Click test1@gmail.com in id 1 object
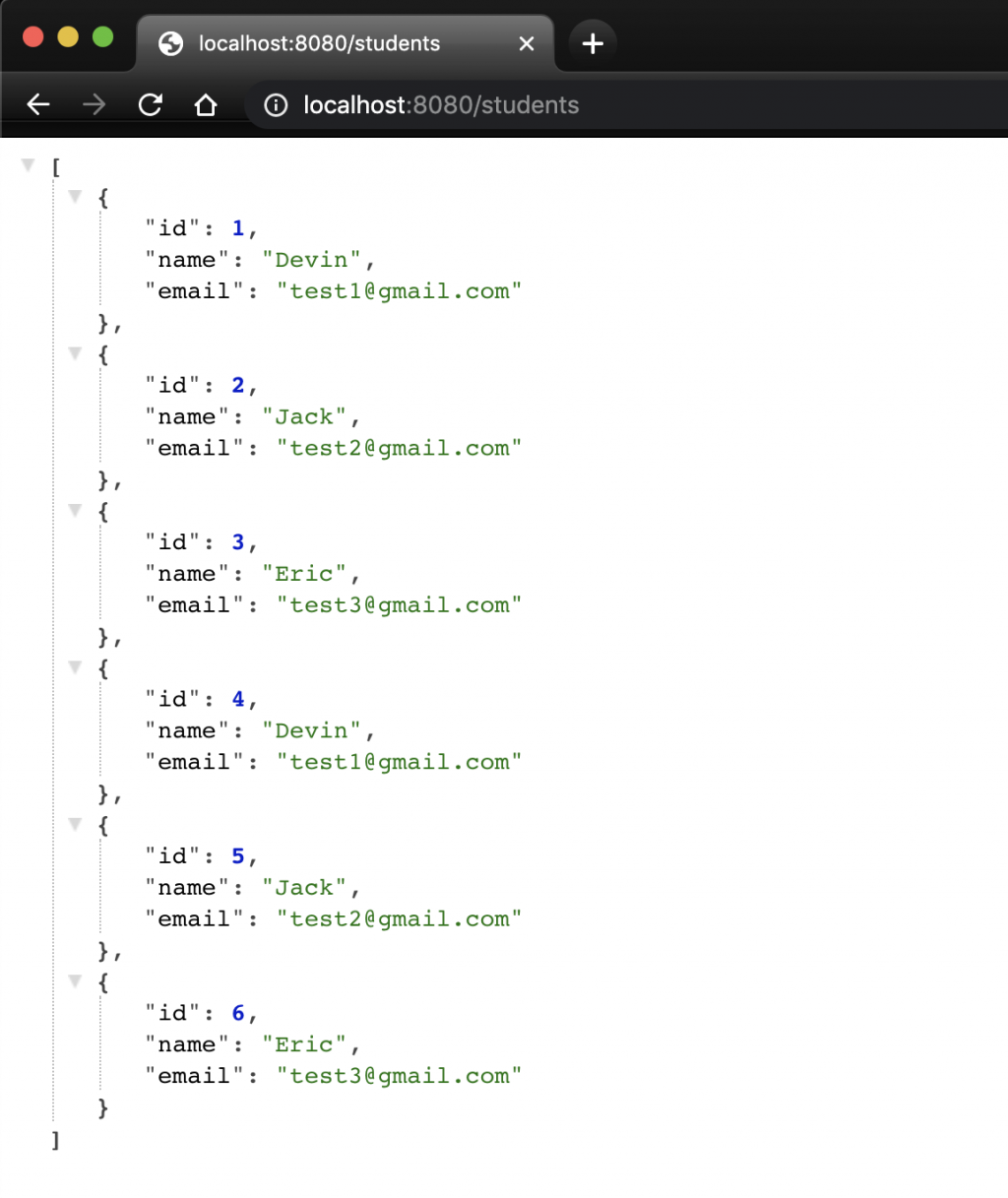Viewport: 1008px width, 1198px height. point(399,291)
